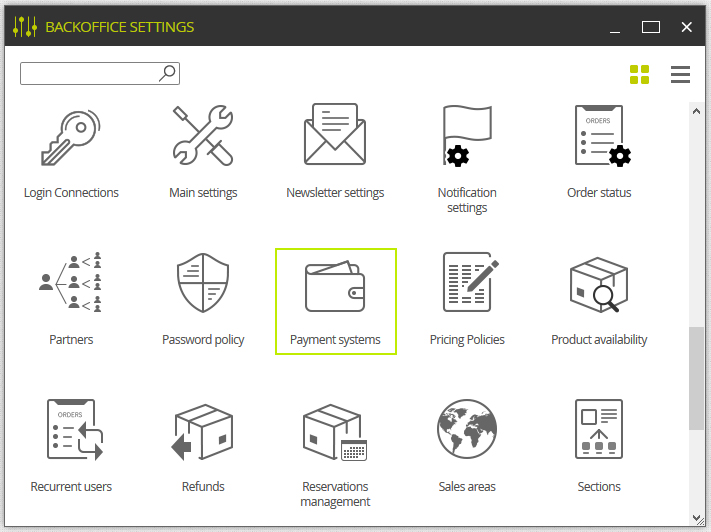Select the Payment systems wallet icon
Viewport: 711px width, 532px height.
[335, 286]
